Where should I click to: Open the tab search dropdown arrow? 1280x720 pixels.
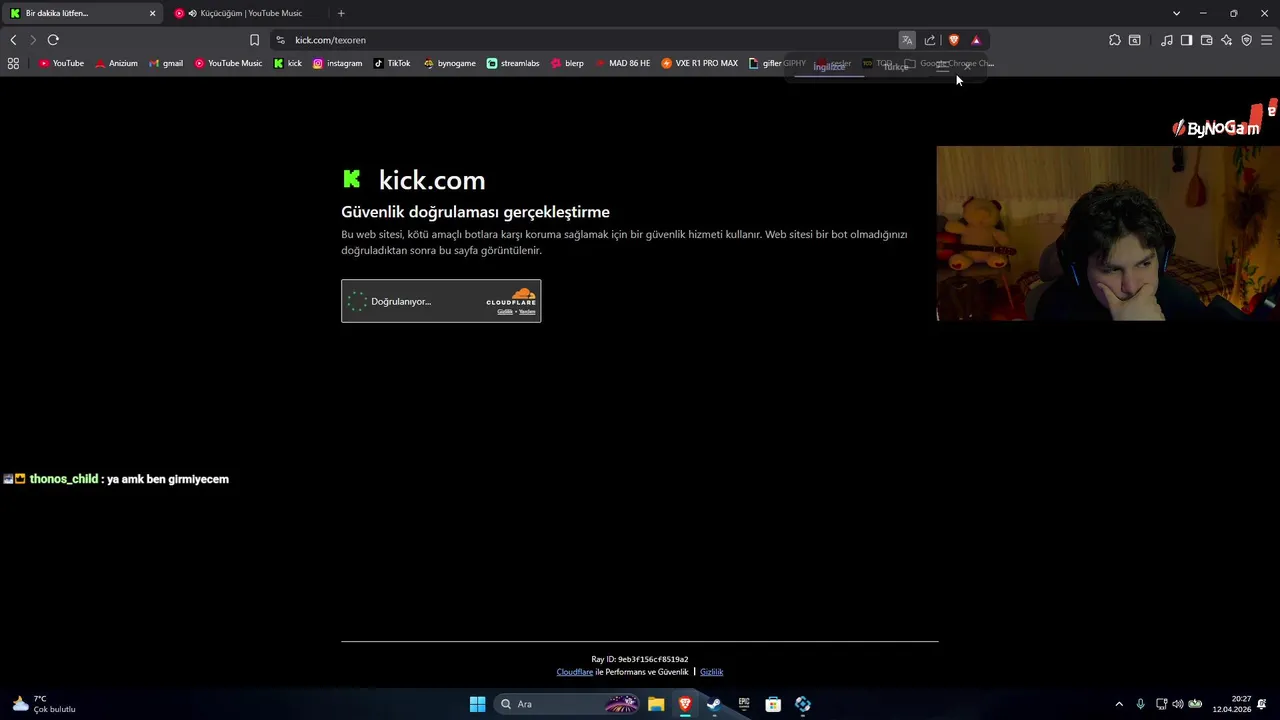(1176, 13)
